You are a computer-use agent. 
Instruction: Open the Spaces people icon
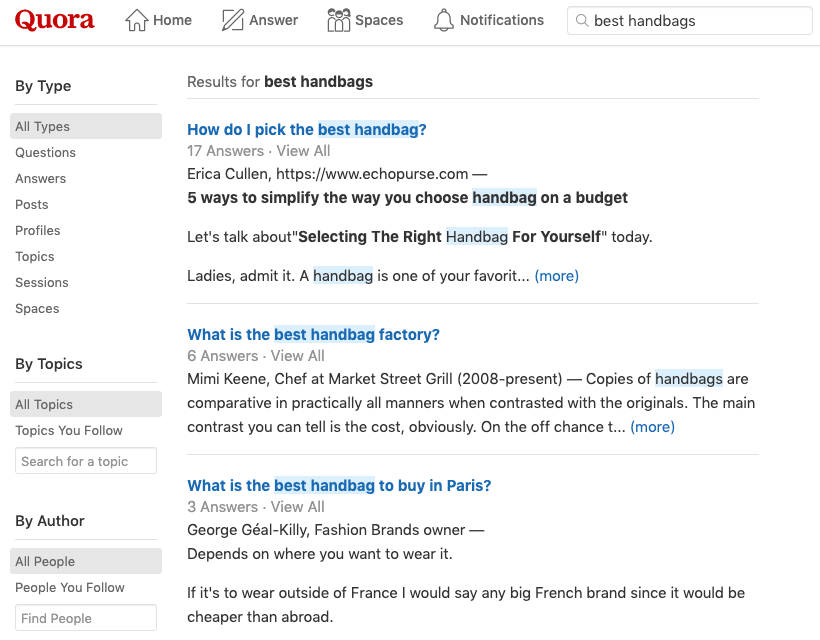338,20
